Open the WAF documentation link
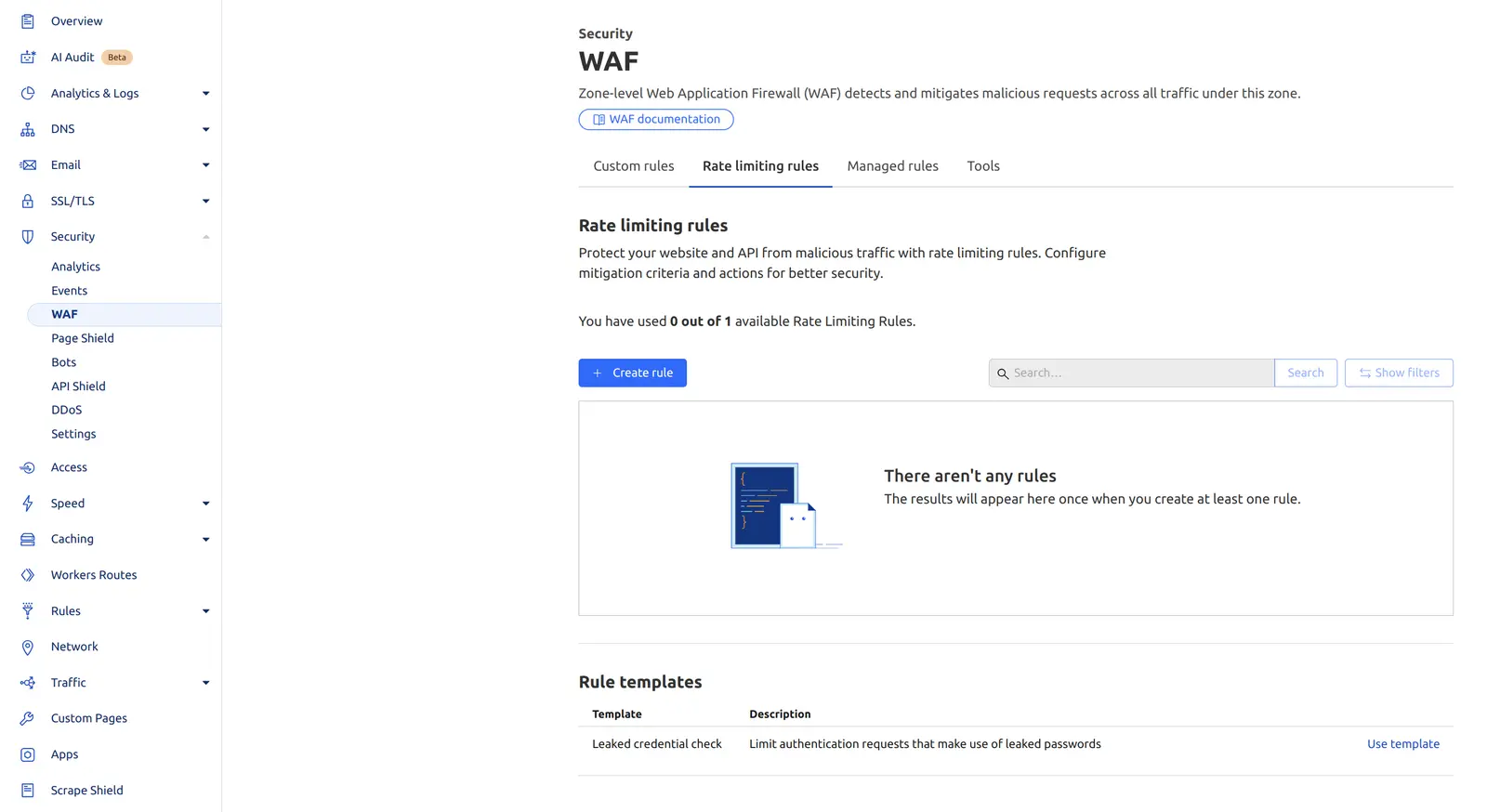 [x=656, y=119]
